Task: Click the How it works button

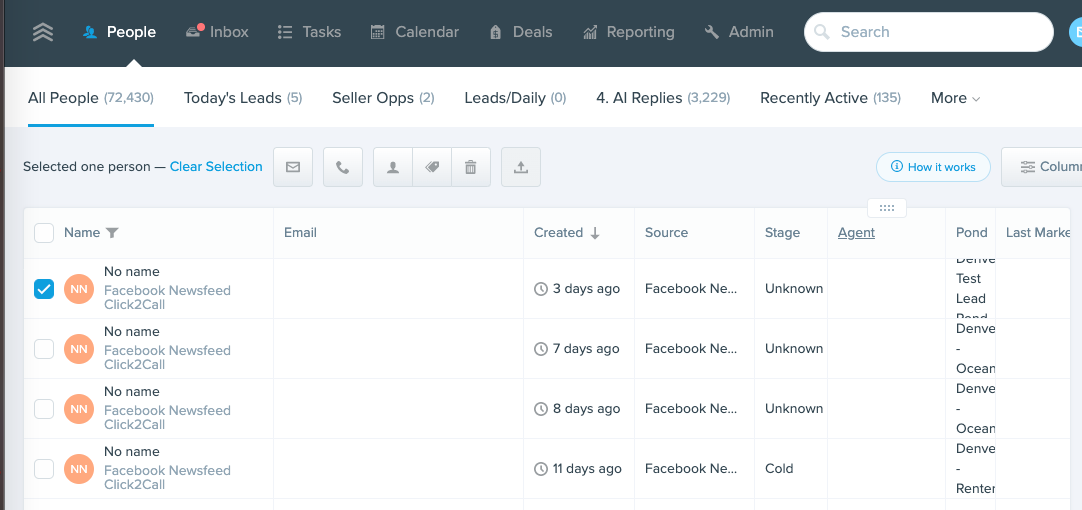Action: 933,167
